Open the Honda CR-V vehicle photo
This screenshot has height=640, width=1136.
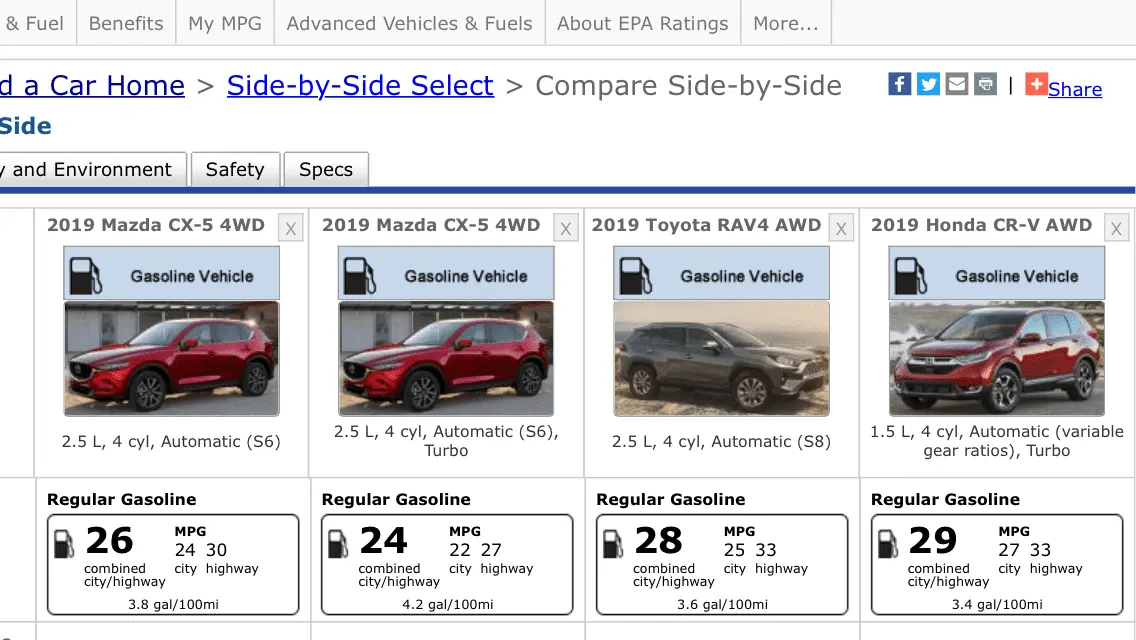pos(996,358)
